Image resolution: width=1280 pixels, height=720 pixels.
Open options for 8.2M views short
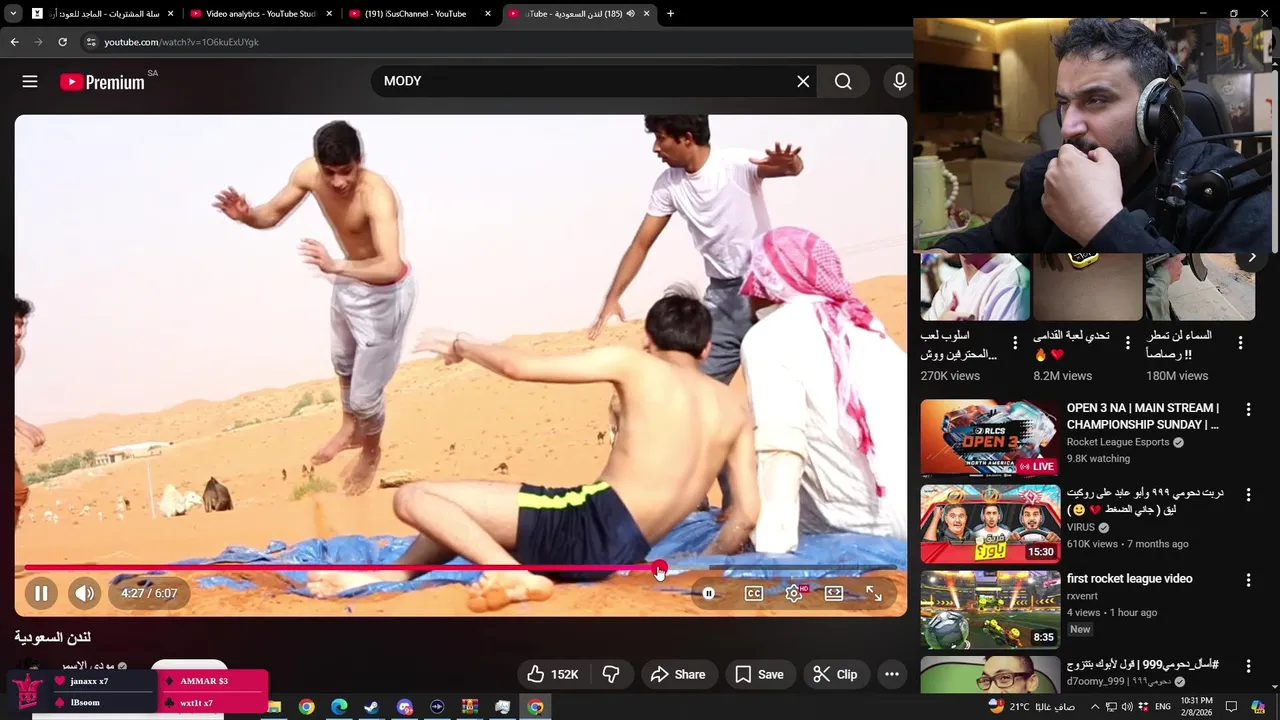pos(1128,343)
